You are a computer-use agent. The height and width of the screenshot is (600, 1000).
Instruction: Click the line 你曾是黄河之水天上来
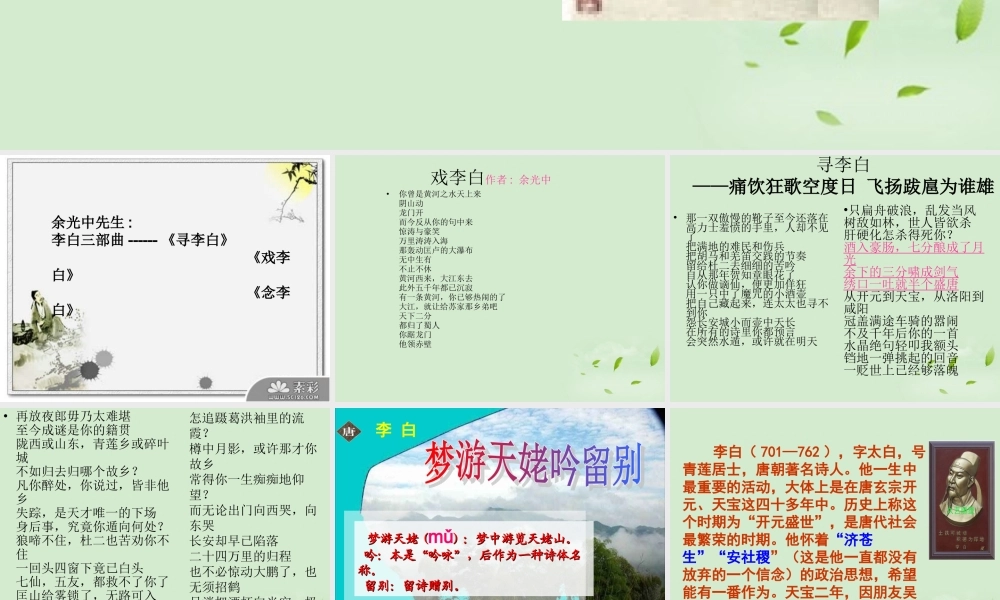pyautogui.click(x=440, y=194)
